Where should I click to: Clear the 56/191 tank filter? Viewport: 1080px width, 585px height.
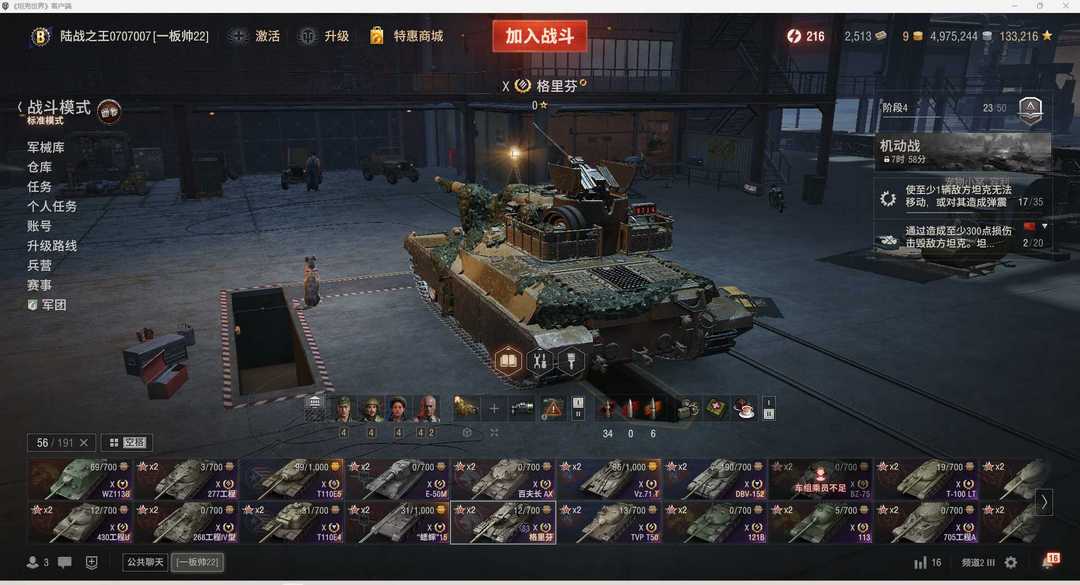(x=84, y=442)
